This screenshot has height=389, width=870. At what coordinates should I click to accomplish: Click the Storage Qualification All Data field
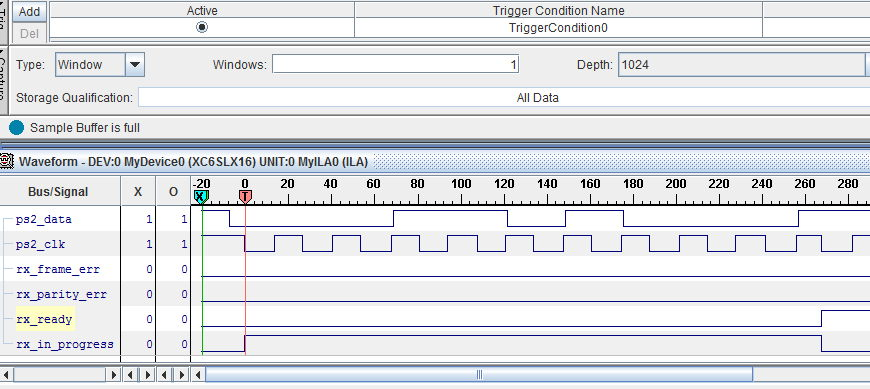(504, 98)
